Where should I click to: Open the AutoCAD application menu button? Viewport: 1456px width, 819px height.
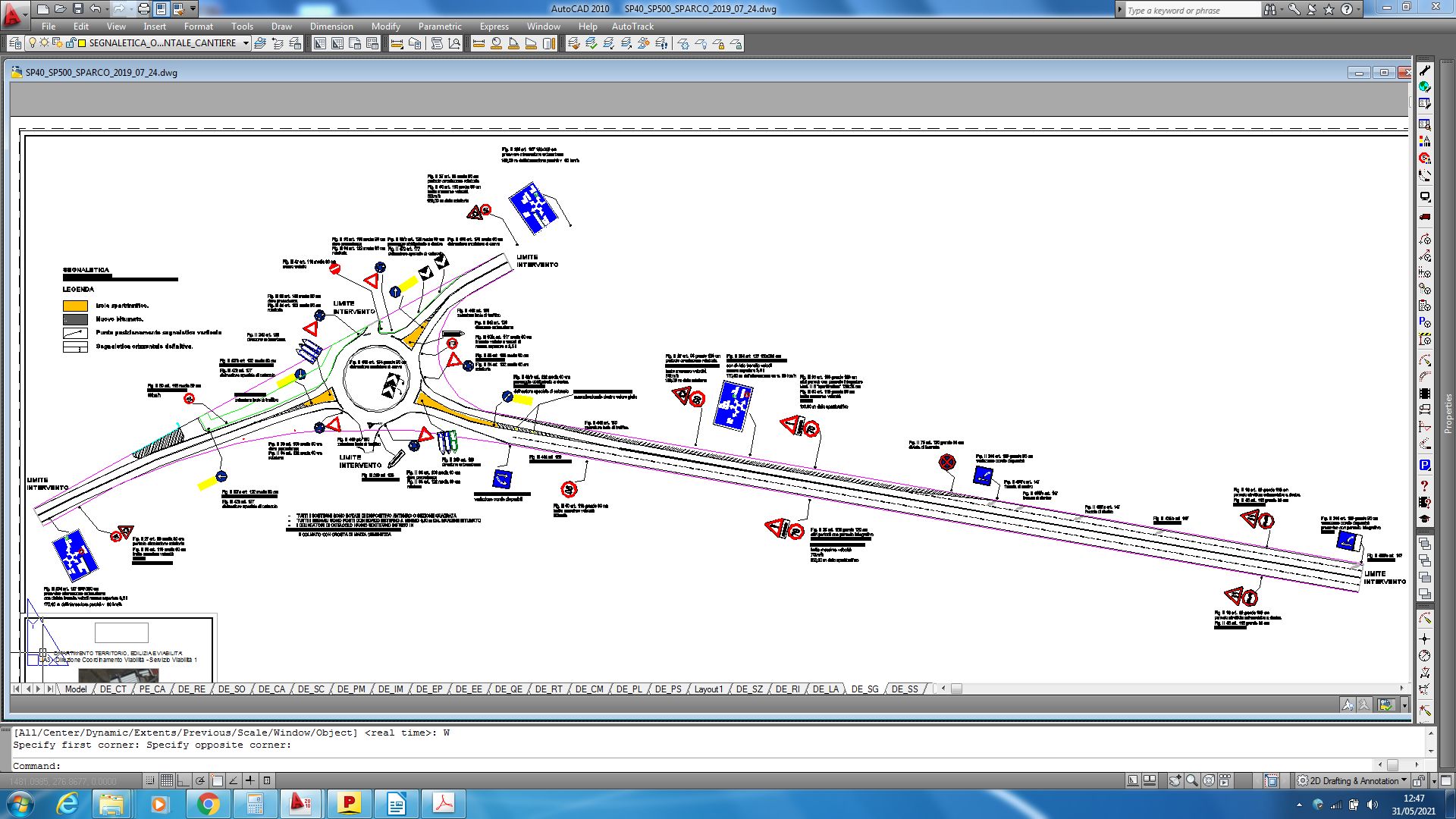pyautogui.click(x=13, y=14)
